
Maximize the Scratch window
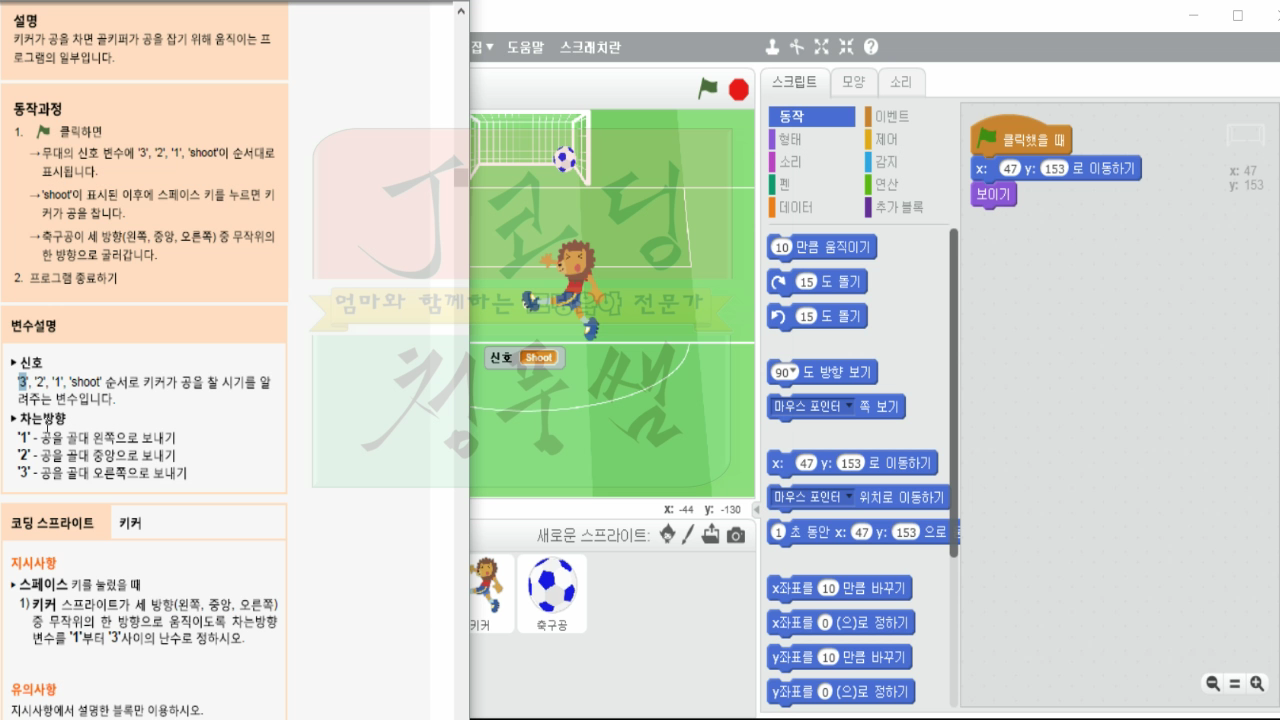1238,15
